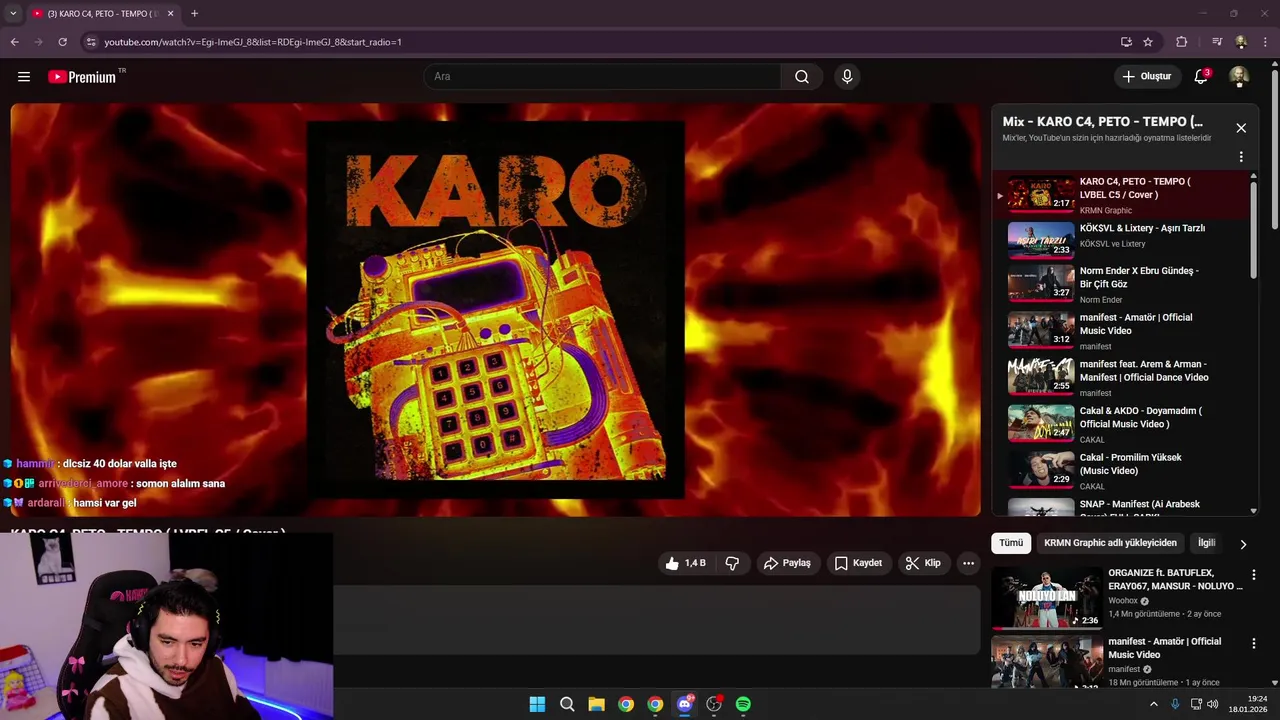Install app icon in address bar
This screenshot has width=1280, height=720.
[x=1126, y=42]
